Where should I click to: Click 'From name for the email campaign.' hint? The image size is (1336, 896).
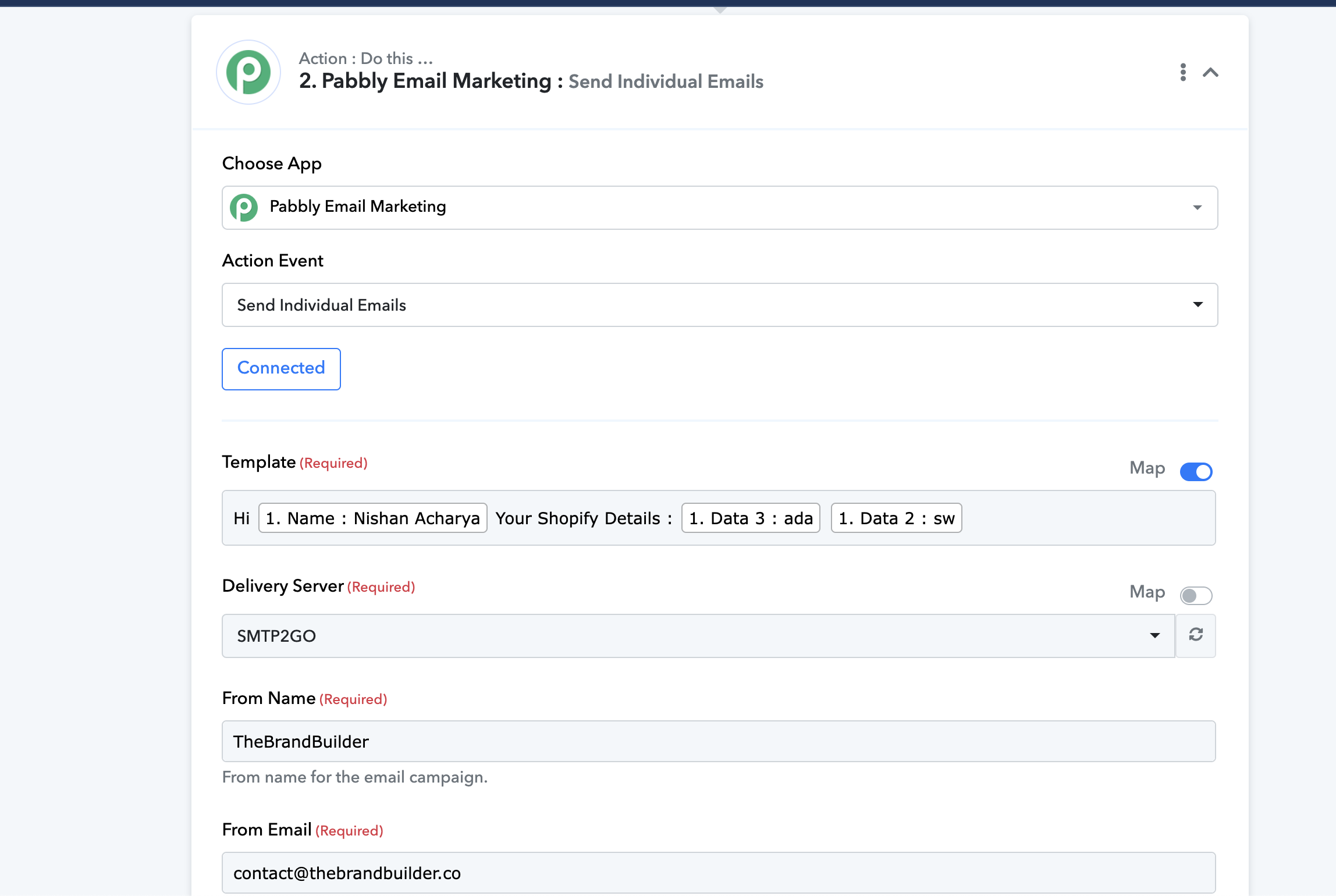(355, 777)
